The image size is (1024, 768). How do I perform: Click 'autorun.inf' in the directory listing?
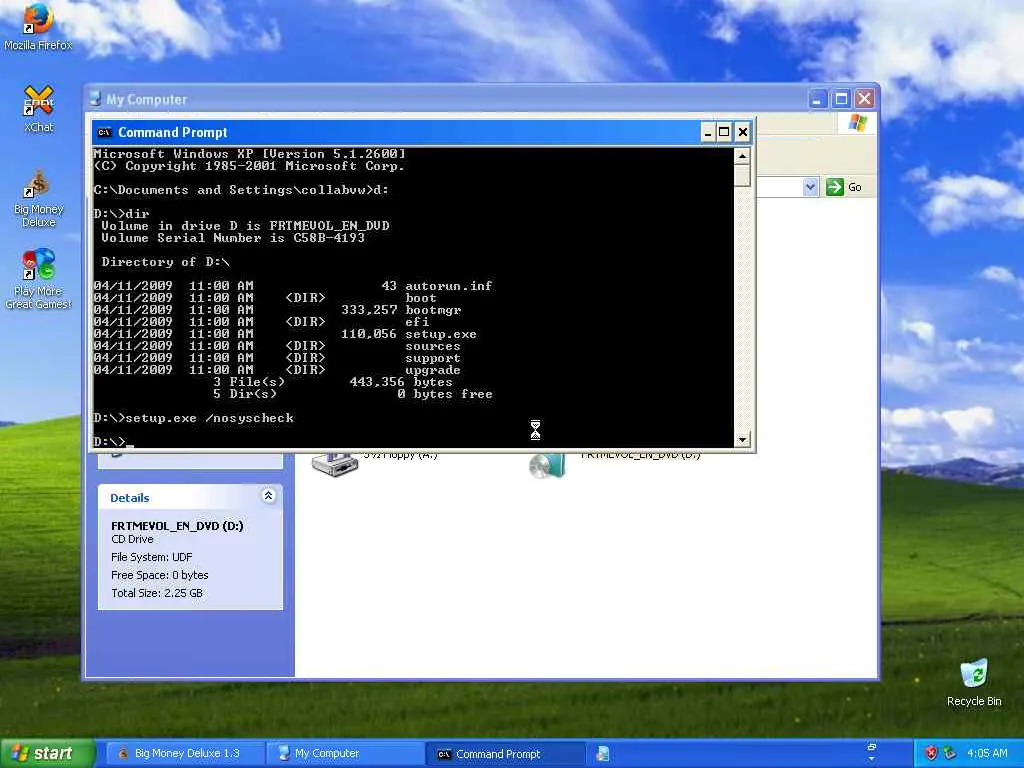tap(449, 285)
